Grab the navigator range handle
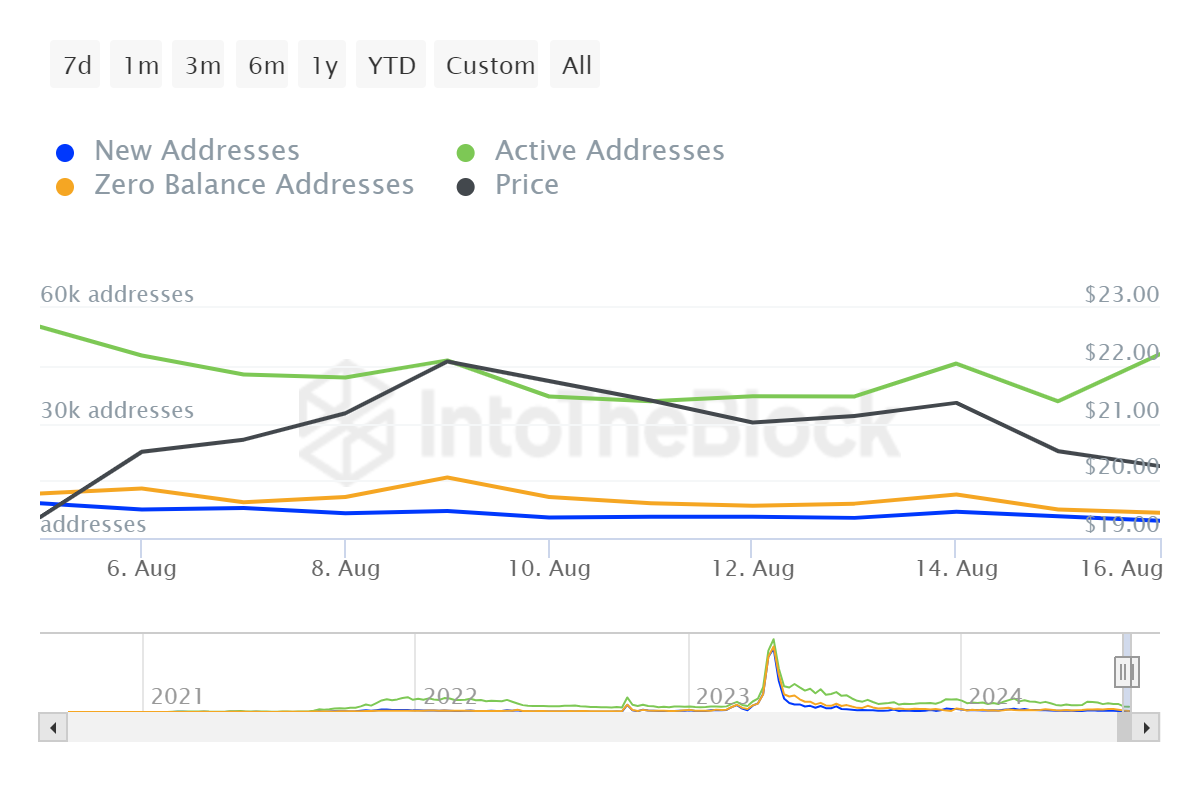The image size is (1200, 800). (1127, 671)
